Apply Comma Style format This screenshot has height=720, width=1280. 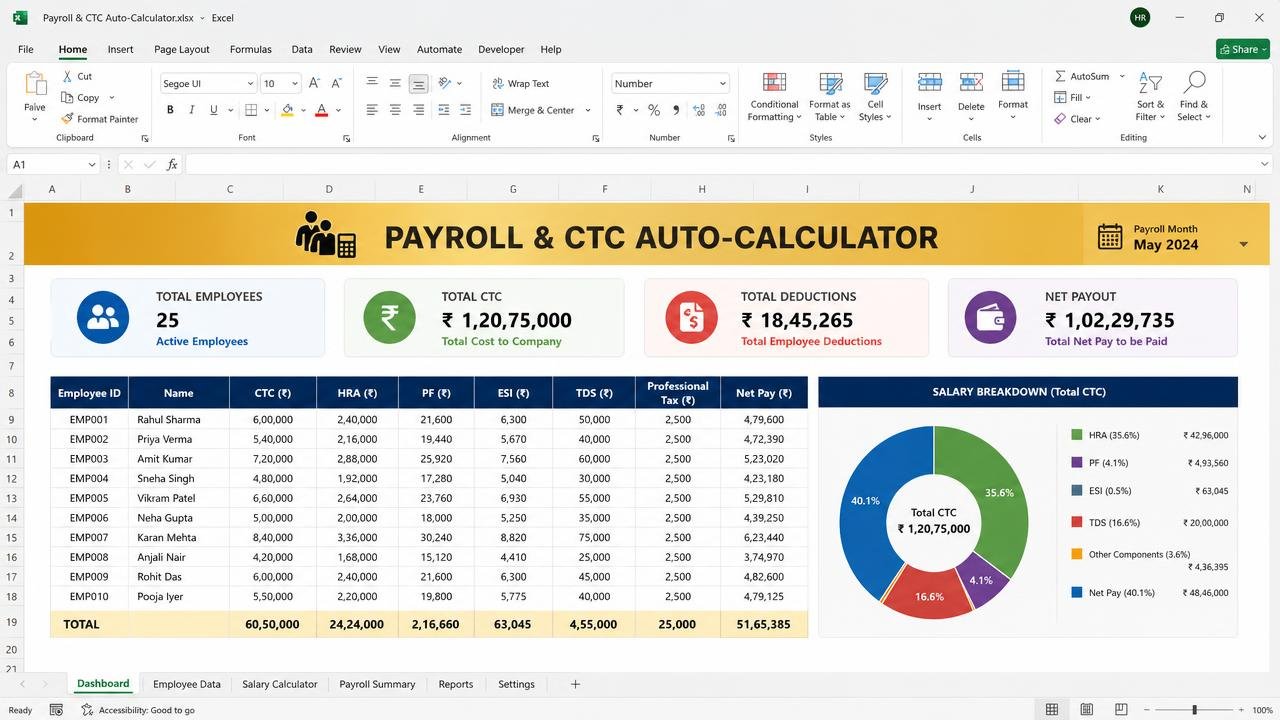coord(677,110)
